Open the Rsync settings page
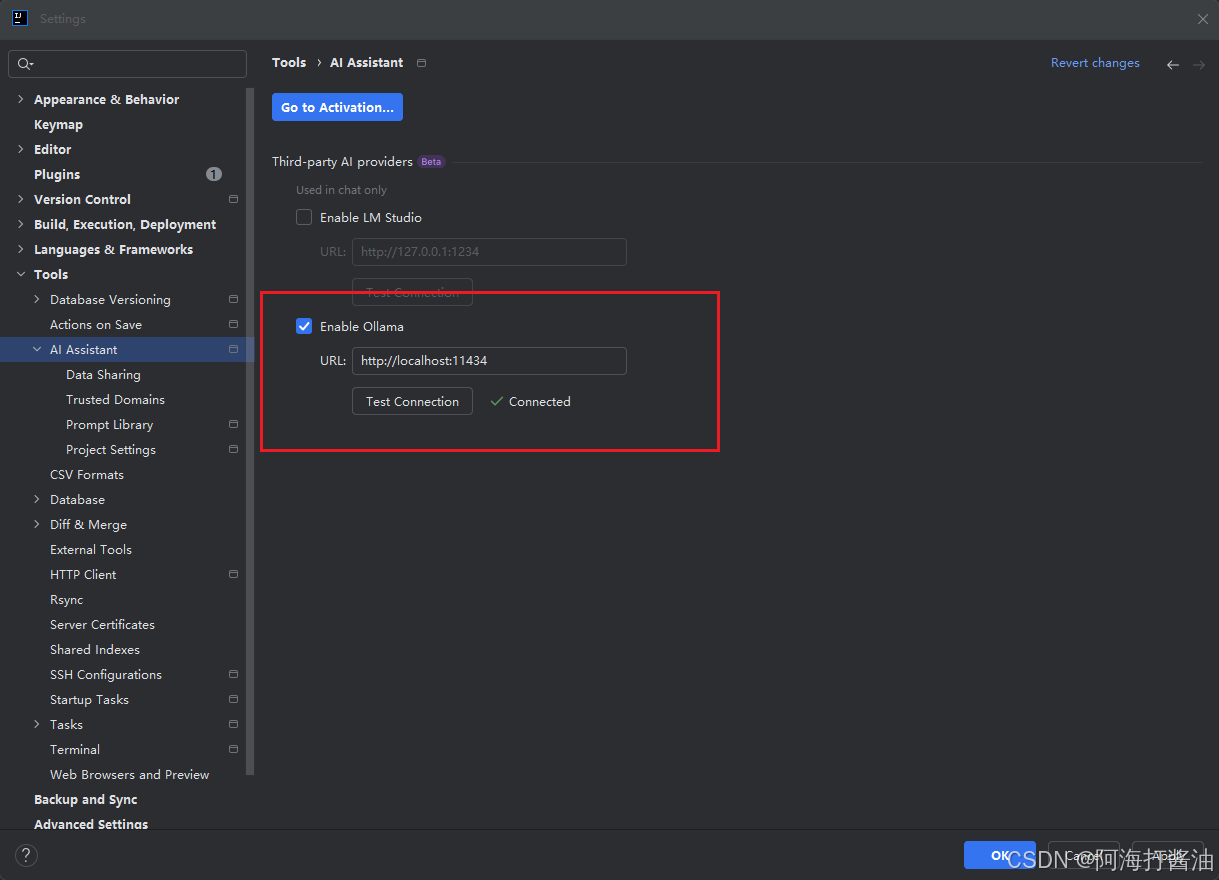This screenshot has width=1219, height=880. pyautogui.click(x=67, y=599)
